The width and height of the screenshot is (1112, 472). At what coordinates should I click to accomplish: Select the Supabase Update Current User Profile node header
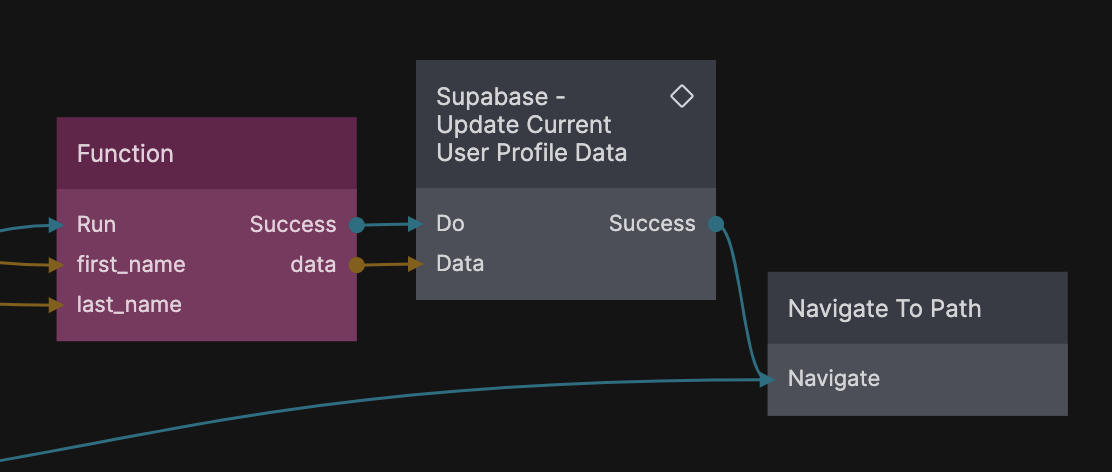pyautogui.click(x=531, y=124)
